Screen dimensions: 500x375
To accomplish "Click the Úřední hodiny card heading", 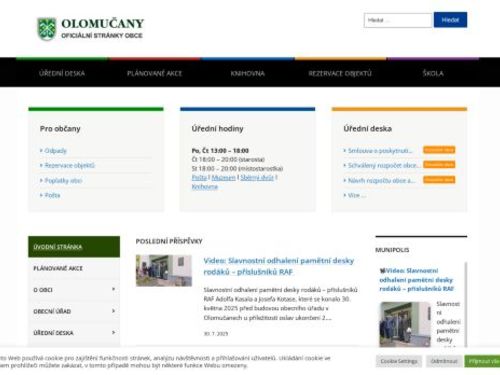I will tap(217, 129).
